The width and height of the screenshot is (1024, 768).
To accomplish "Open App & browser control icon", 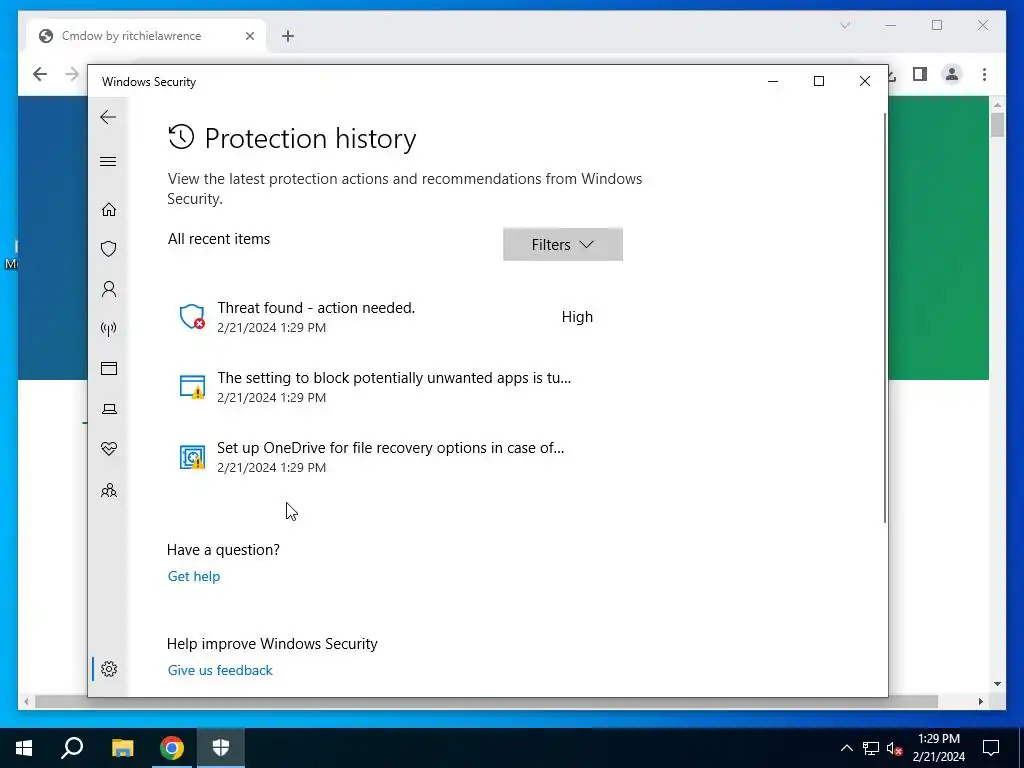I will coord(108,368).
